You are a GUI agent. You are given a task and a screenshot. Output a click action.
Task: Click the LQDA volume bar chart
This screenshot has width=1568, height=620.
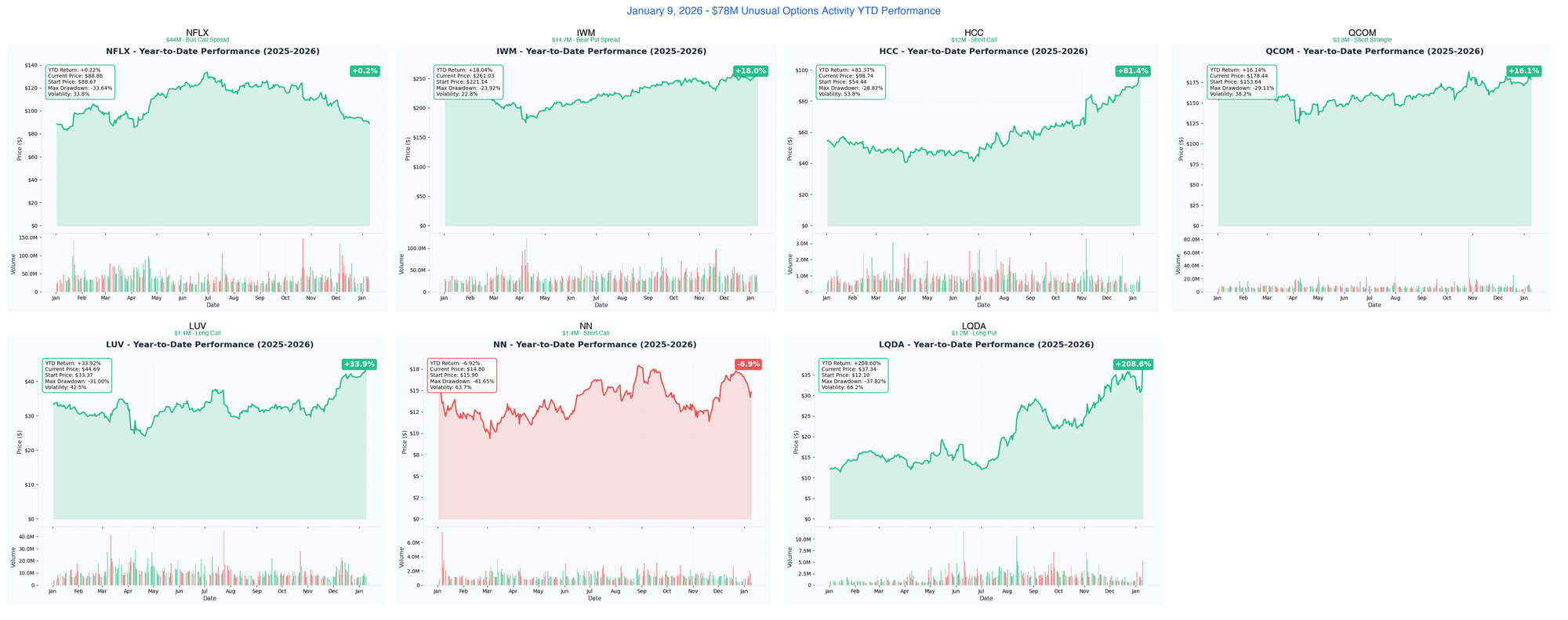(985, 560)
